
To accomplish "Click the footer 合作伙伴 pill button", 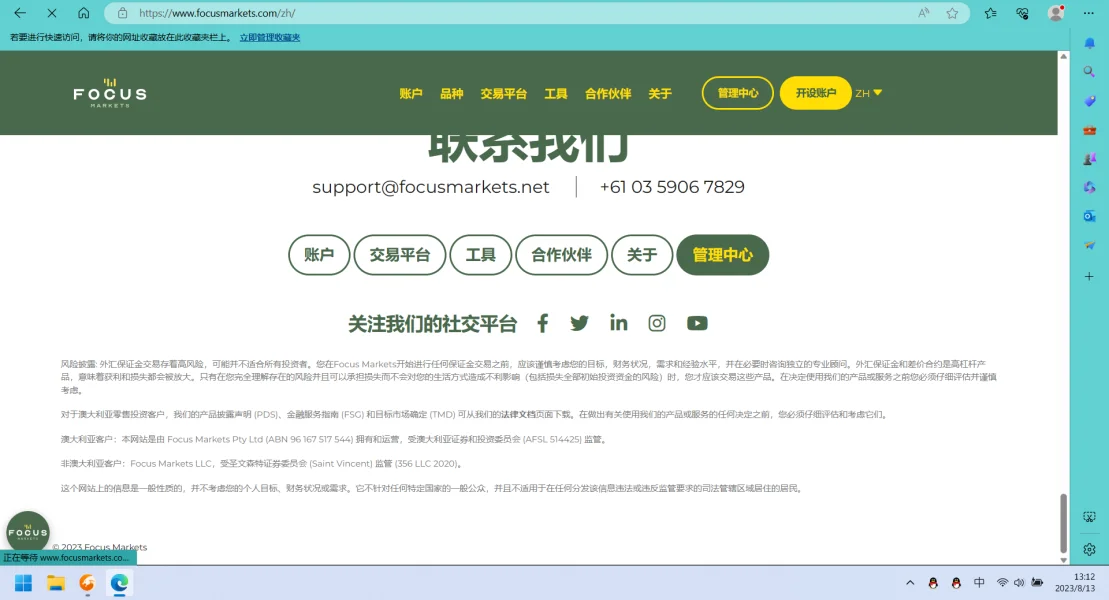I will click(x=562, y=255).
